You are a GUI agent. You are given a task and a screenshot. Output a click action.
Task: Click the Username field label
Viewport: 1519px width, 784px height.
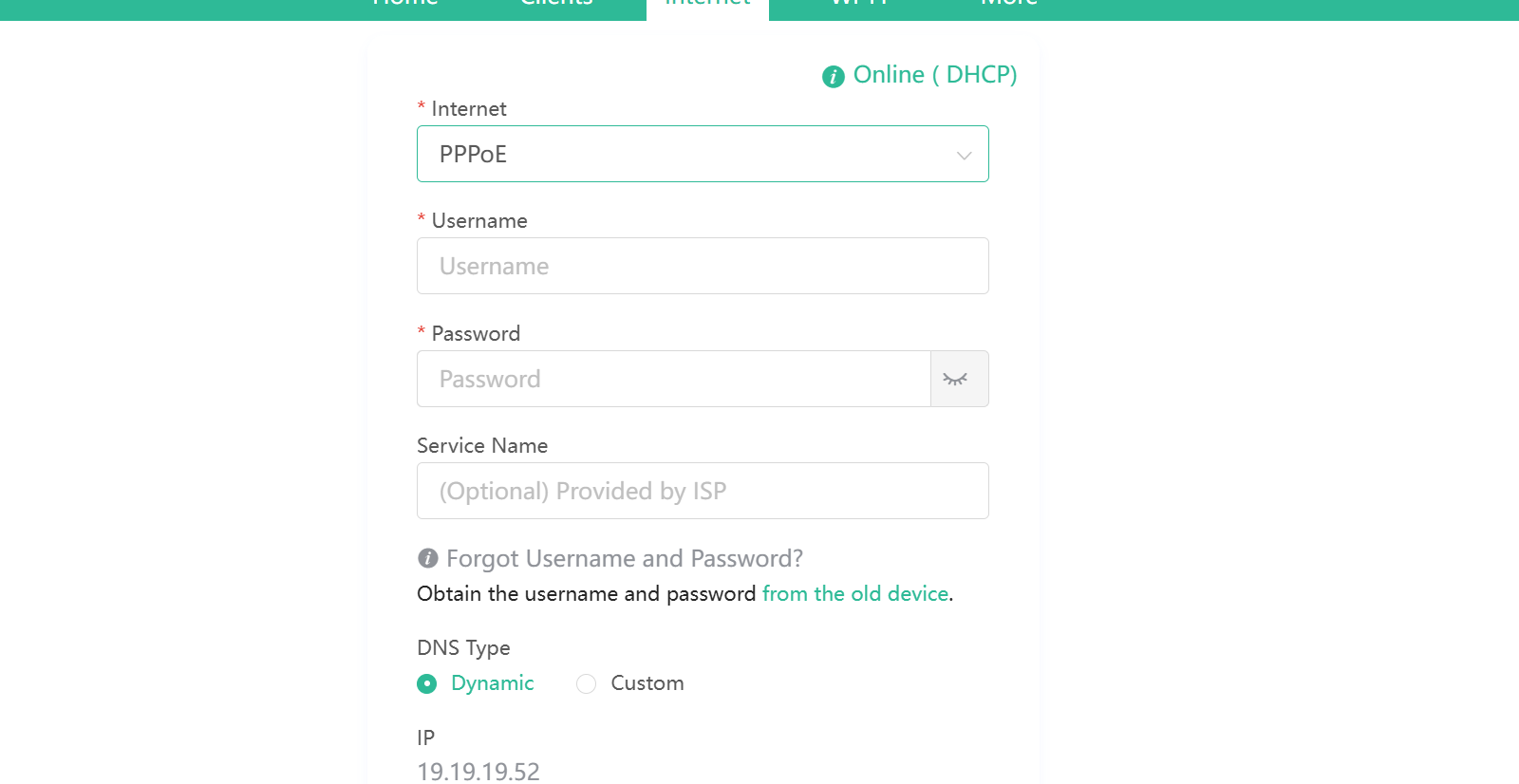tap(478, 221)
